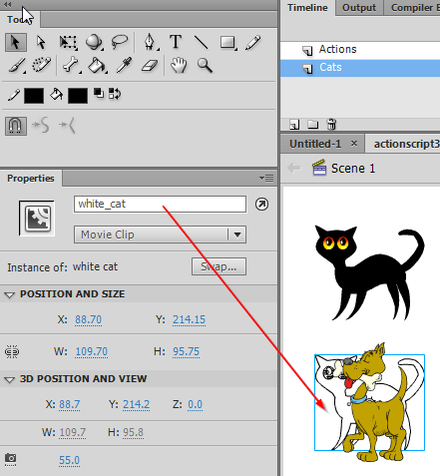
Task: Select the Subselection tool
Action: pos(41,42)
